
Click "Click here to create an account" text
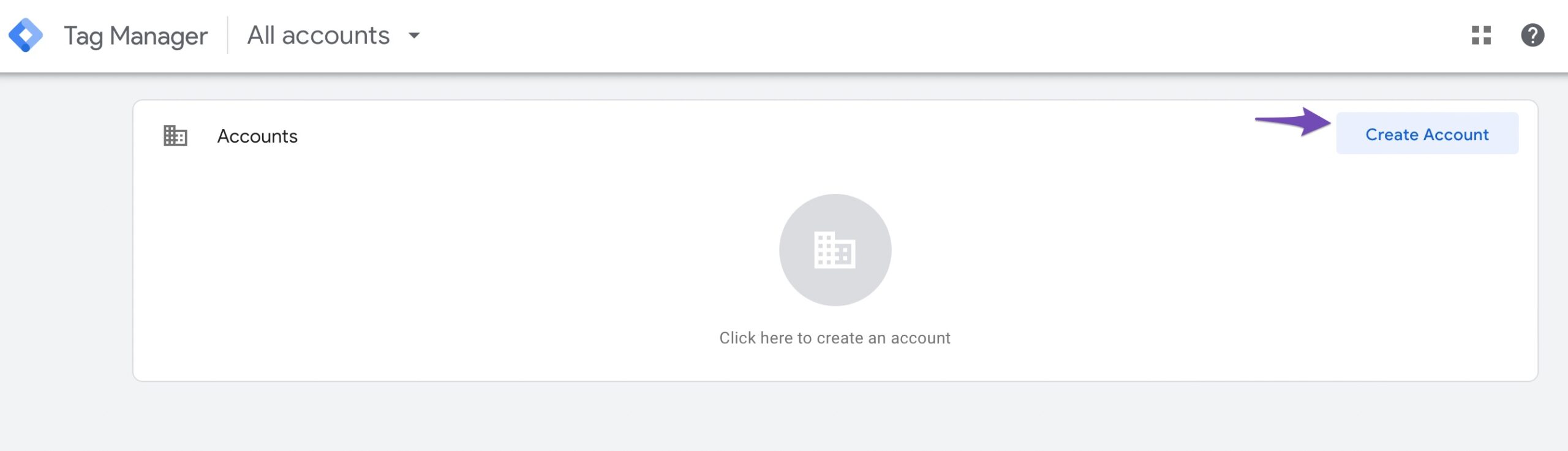coord(835,338)
